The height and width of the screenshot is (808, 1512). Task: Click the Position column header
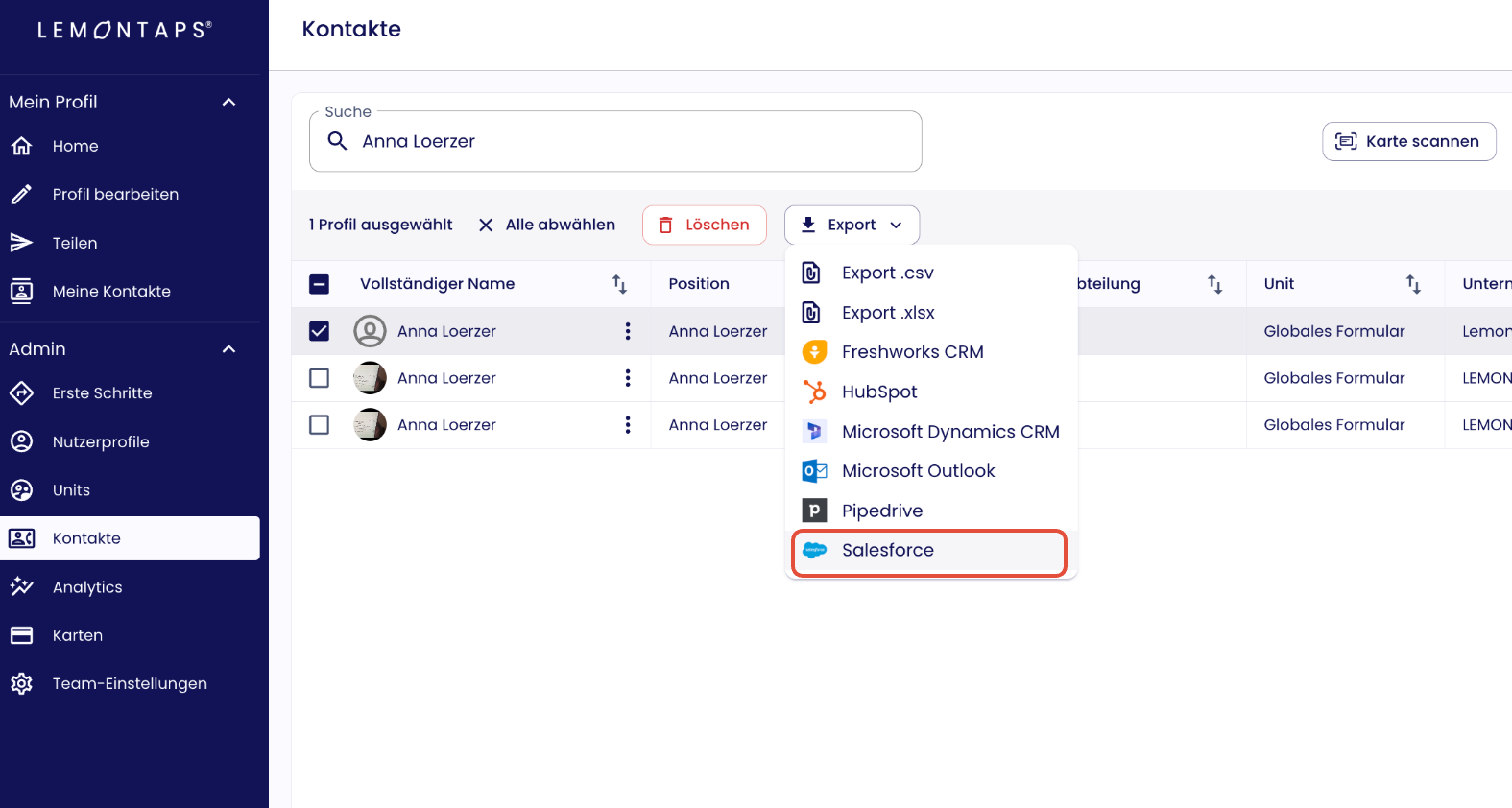click(x=699, y=284)
